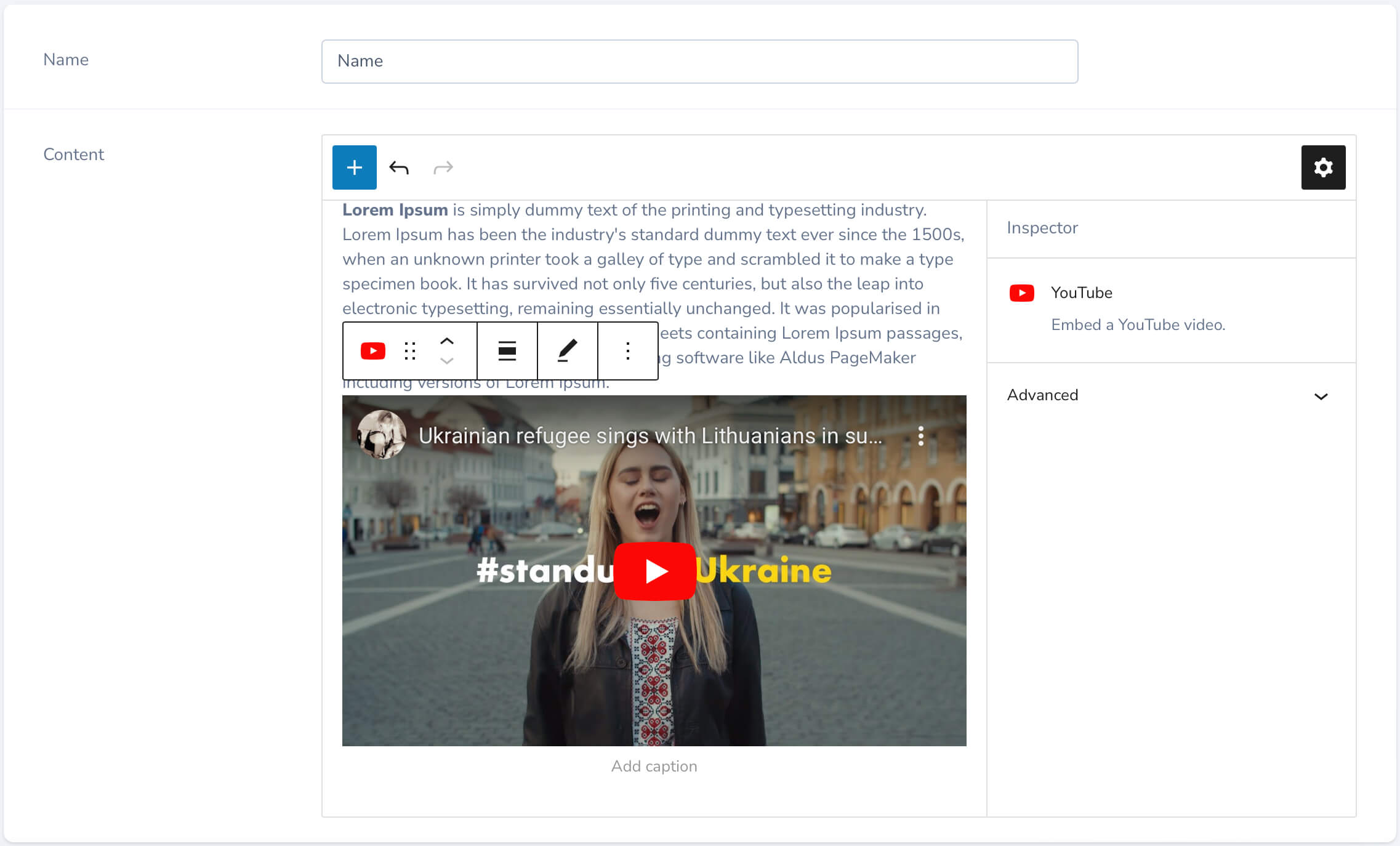1400x846 pixels.
Task: Move the YouTube block up
Action: (x=447, y=340)
